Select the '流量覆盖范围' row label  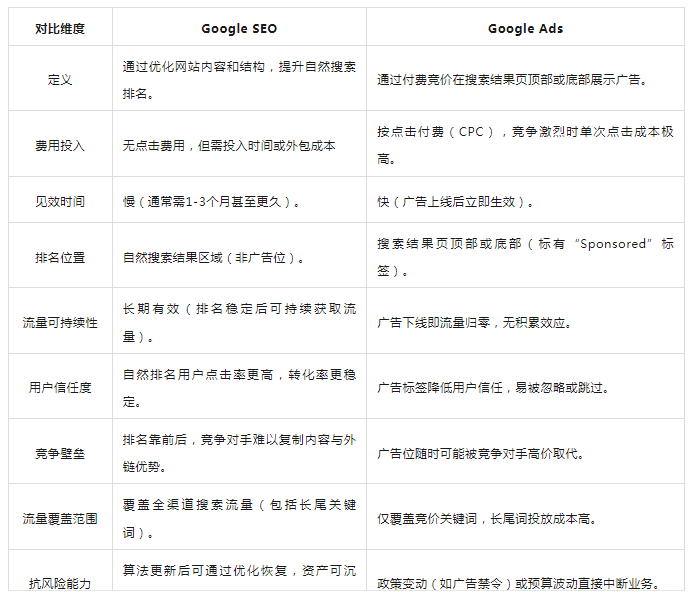[60, 517]
